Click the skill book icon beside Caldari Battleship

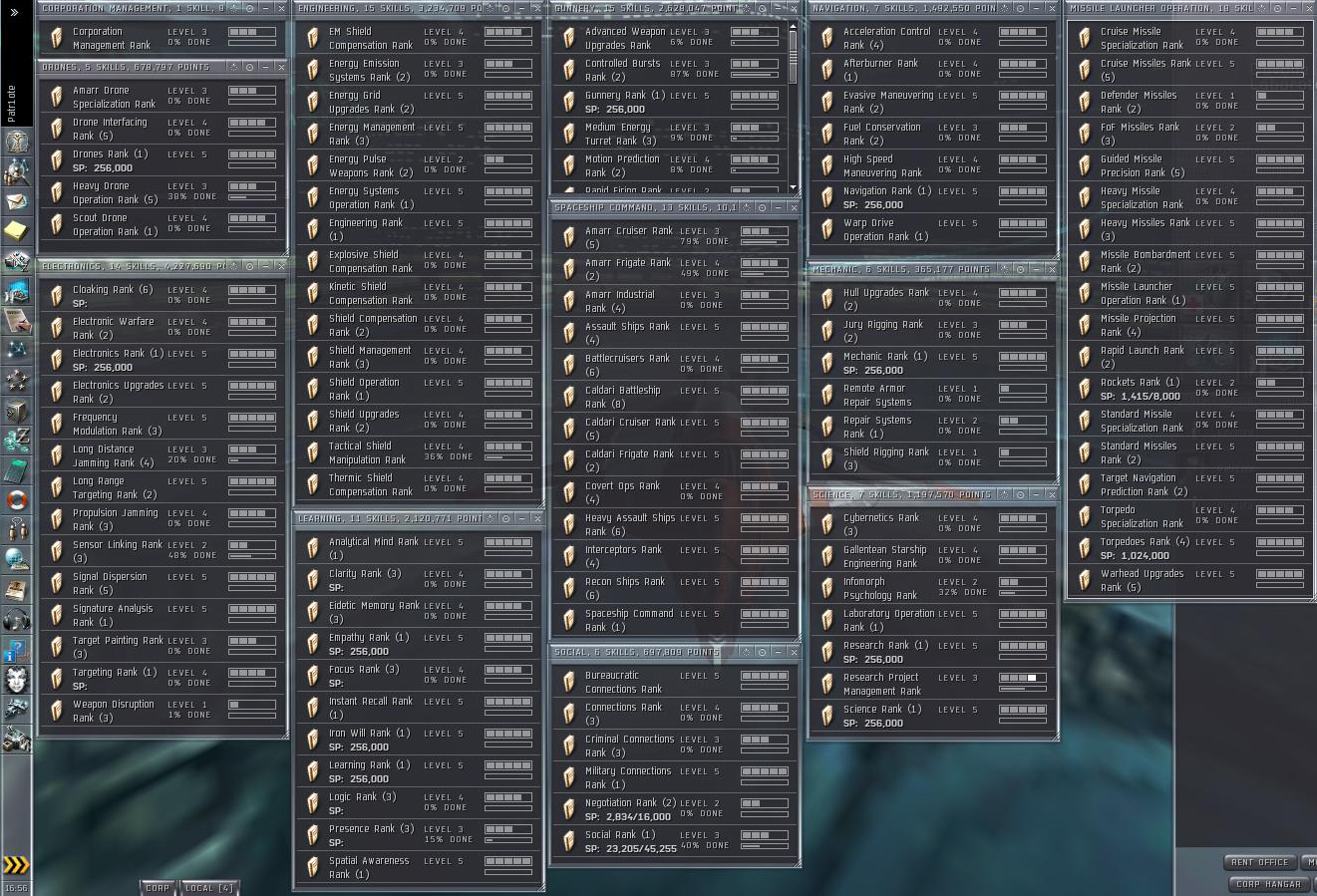click(569, 397)
